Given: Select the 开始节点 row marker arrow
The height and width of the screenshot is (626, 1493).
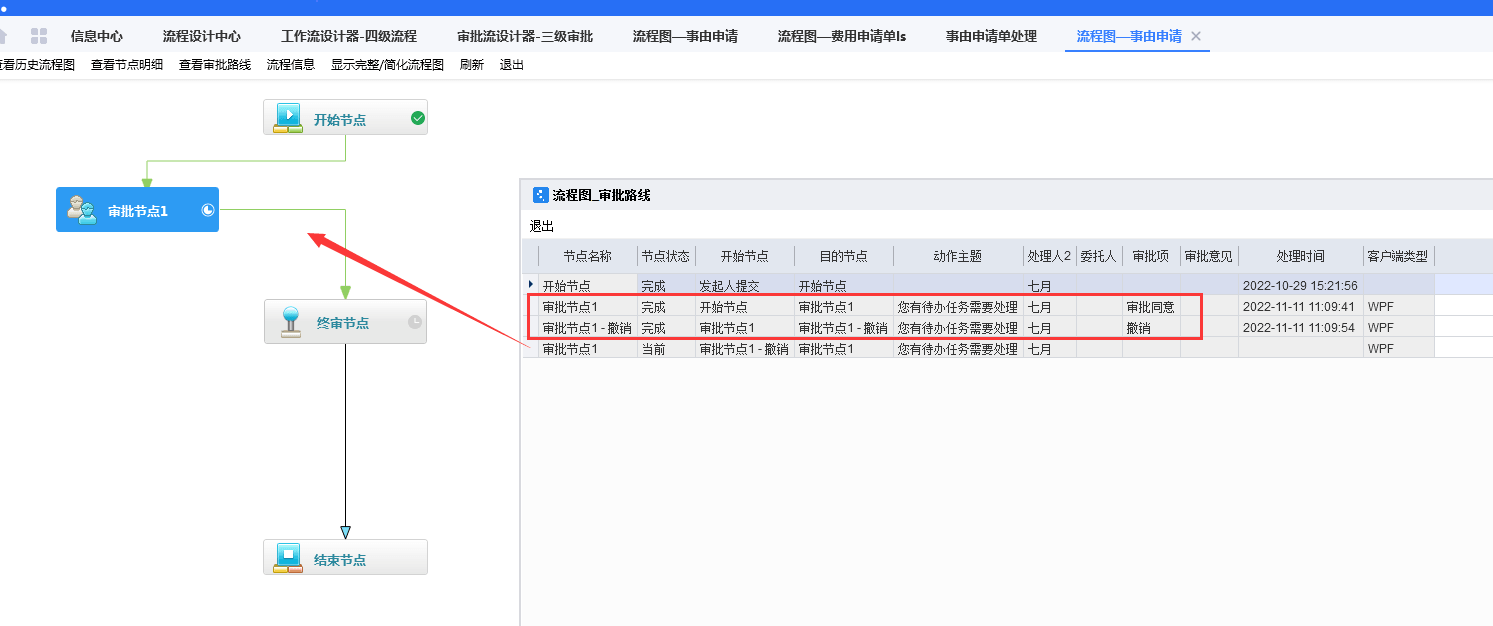Looking at the screenshot, I should tap(531, 285).
